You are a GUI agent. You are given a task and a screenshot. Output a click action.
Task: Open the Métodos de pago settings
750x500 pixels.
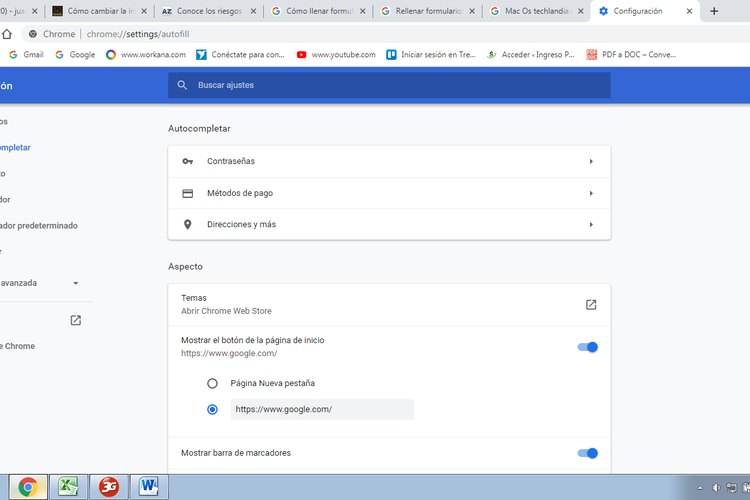click(389, 193)
